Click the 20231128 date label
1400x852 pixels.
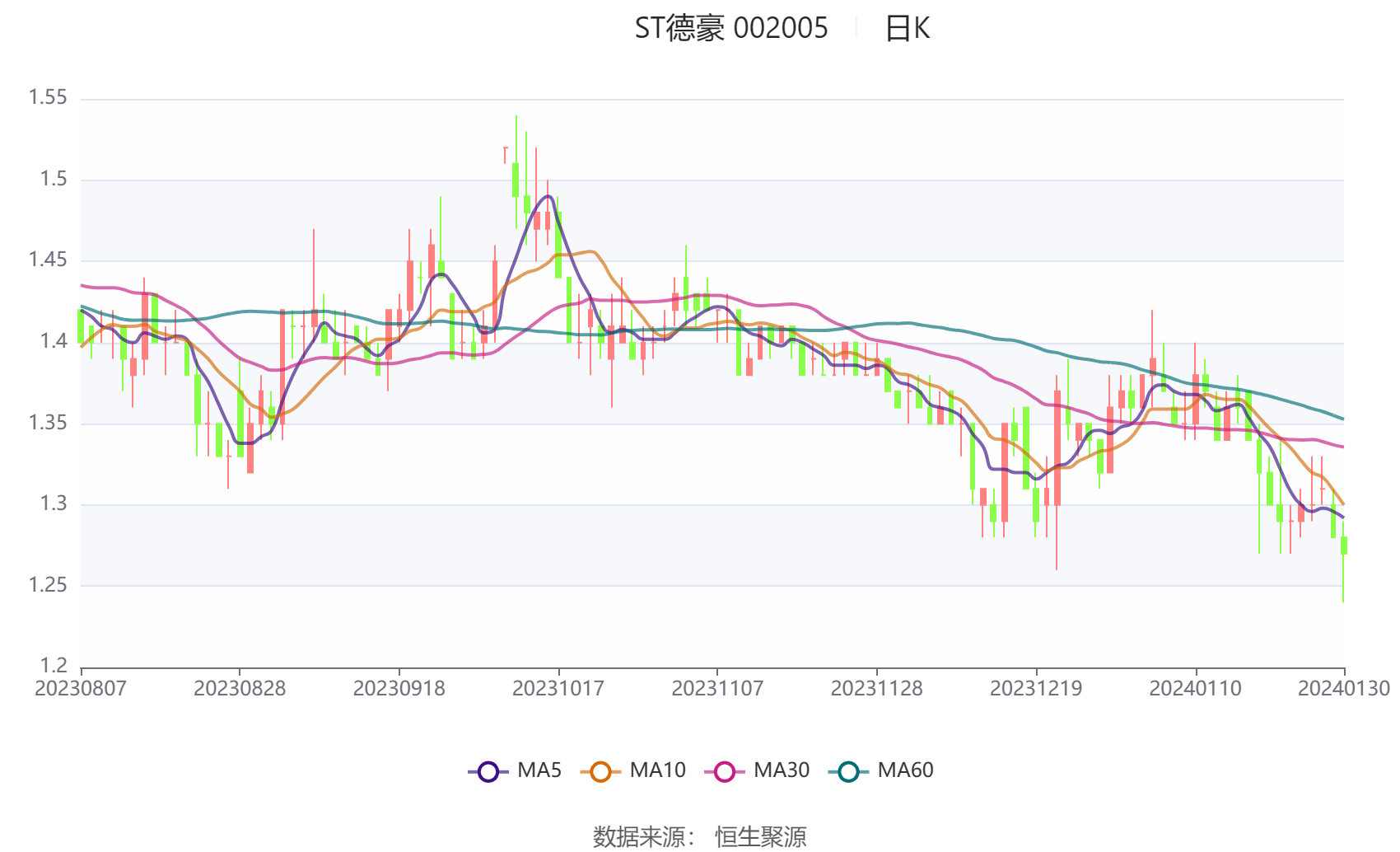pos(876,688)
